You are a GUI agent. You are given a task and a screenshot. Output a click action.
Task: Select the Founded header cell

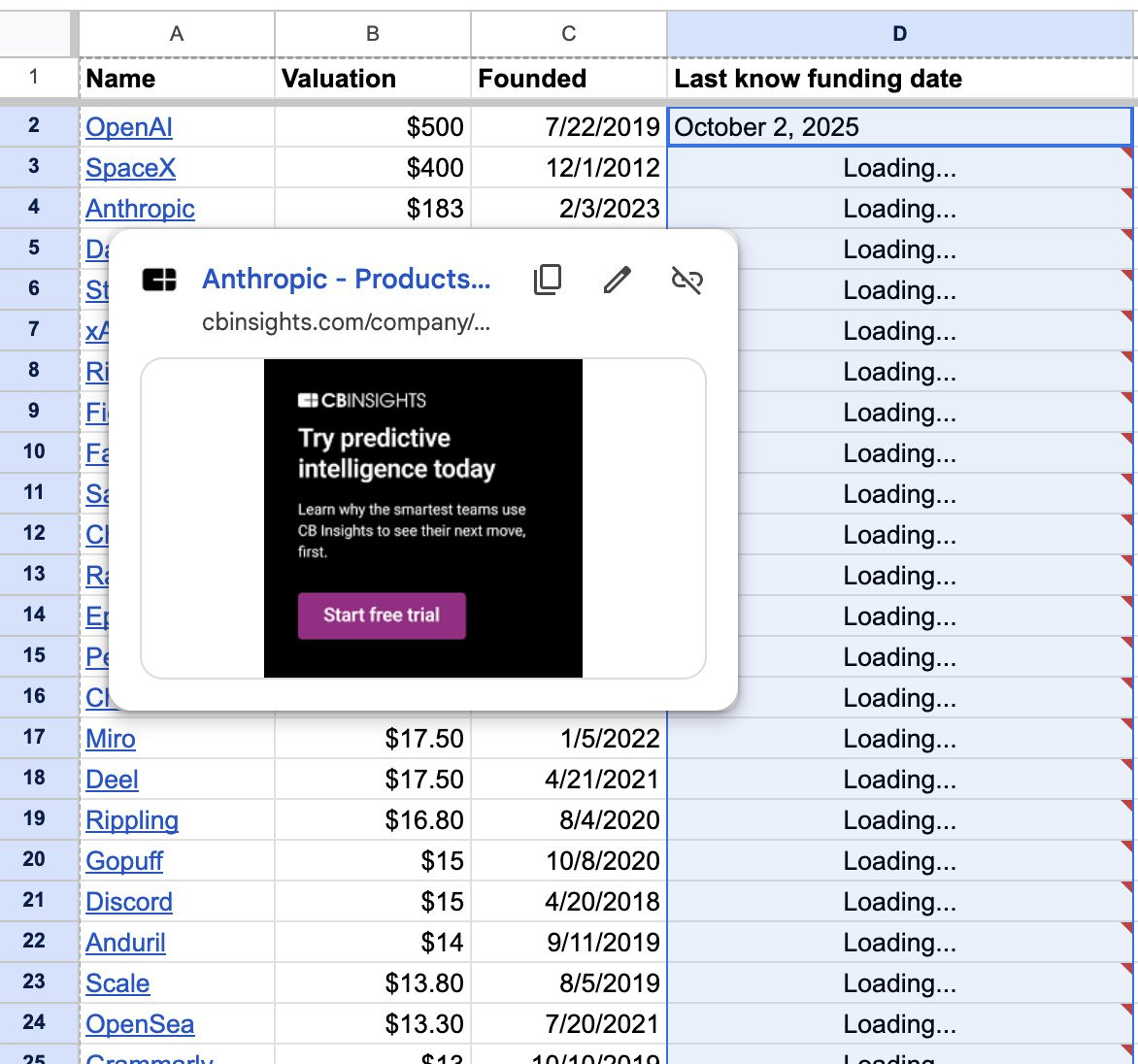tap(568, 79)
